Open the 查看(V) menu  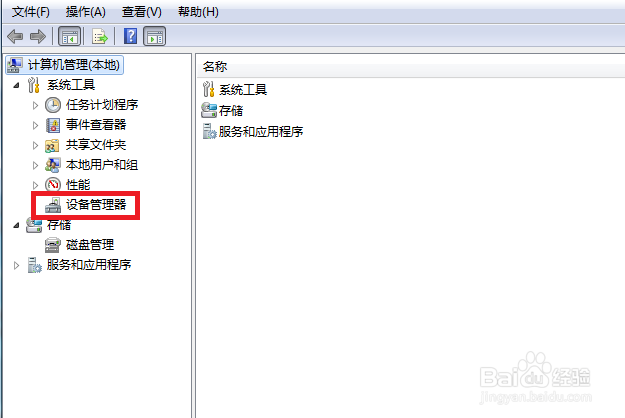[x=142, y=12]
